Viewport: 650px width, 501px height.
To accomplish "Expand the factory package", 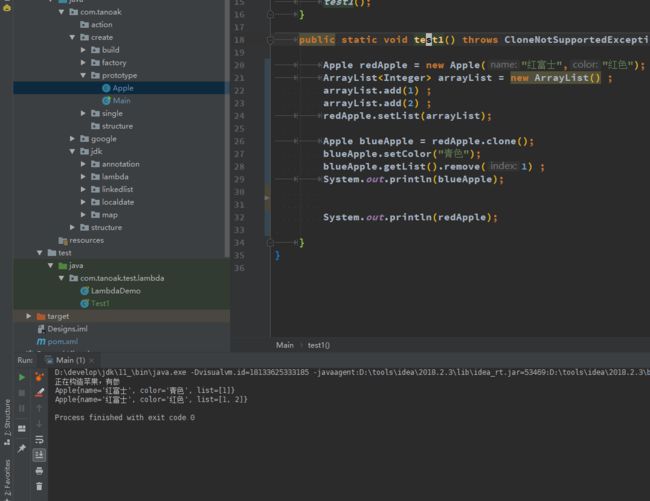I will point(83,63).
